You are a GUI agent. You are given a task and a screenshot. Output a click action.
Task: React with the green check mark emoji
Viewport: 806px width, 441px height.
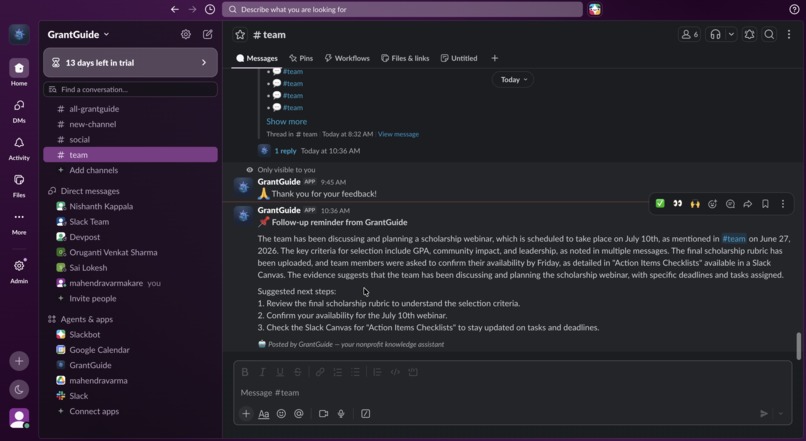click(x=660, y=204)
